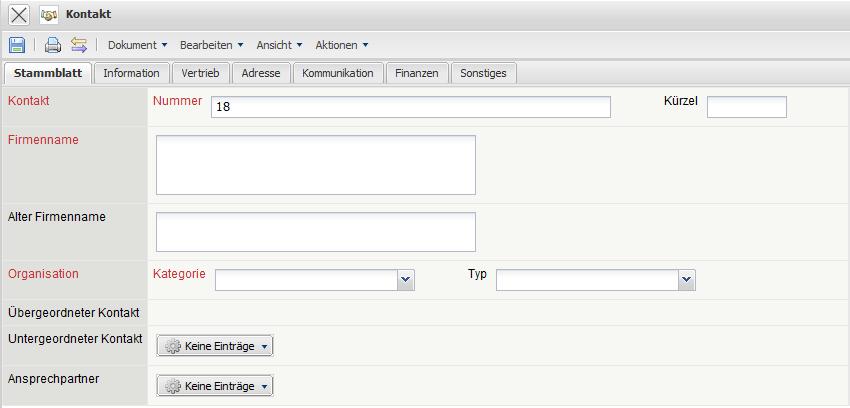This screenshot has height=408, width=850.
Task: Click gear icon beside Untergeordneter Kontakt
Action: (x=173, y=346)
